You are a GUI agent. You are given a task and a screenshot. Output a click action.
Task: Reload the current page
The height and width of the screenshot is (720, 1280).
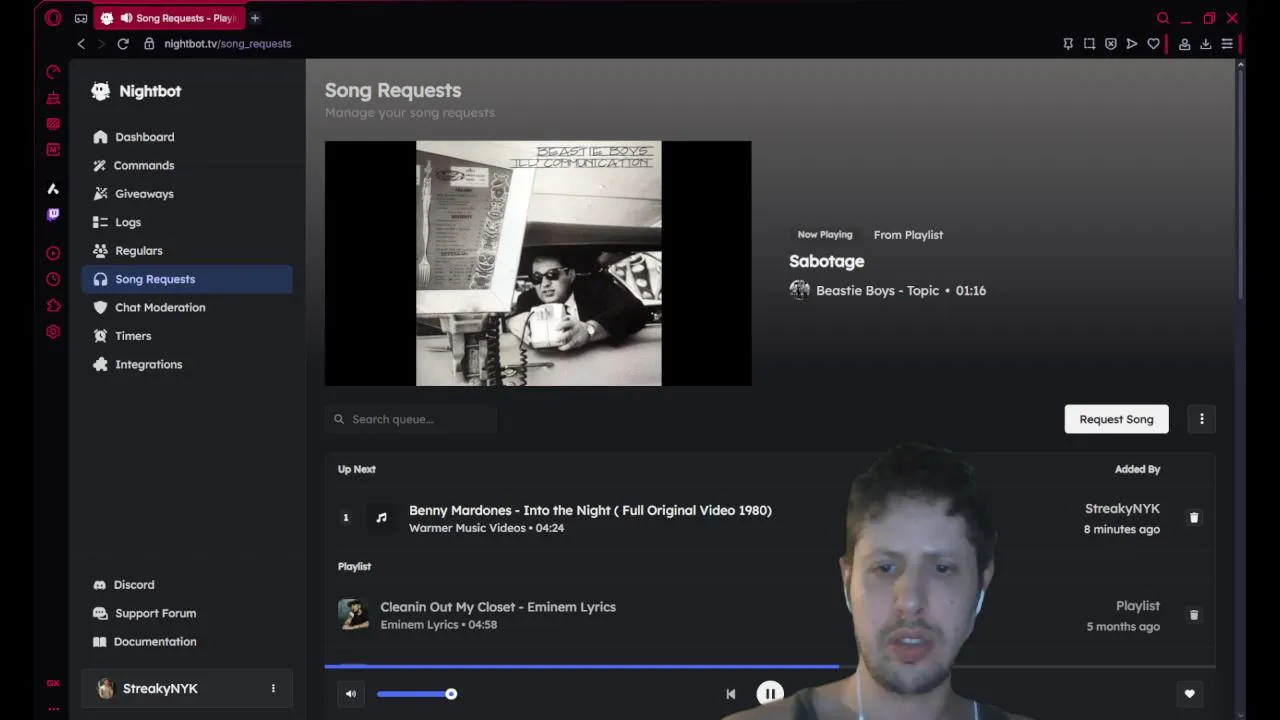(x=123, y=44)
